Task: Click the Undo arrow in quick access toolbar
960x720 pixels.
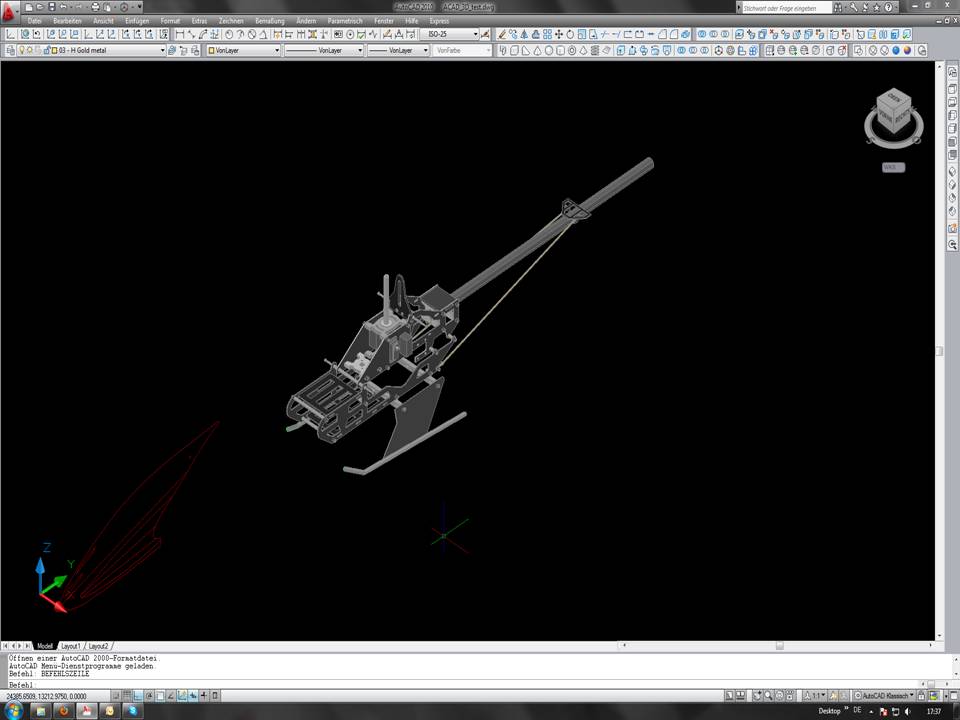Action: pos(64,7)
